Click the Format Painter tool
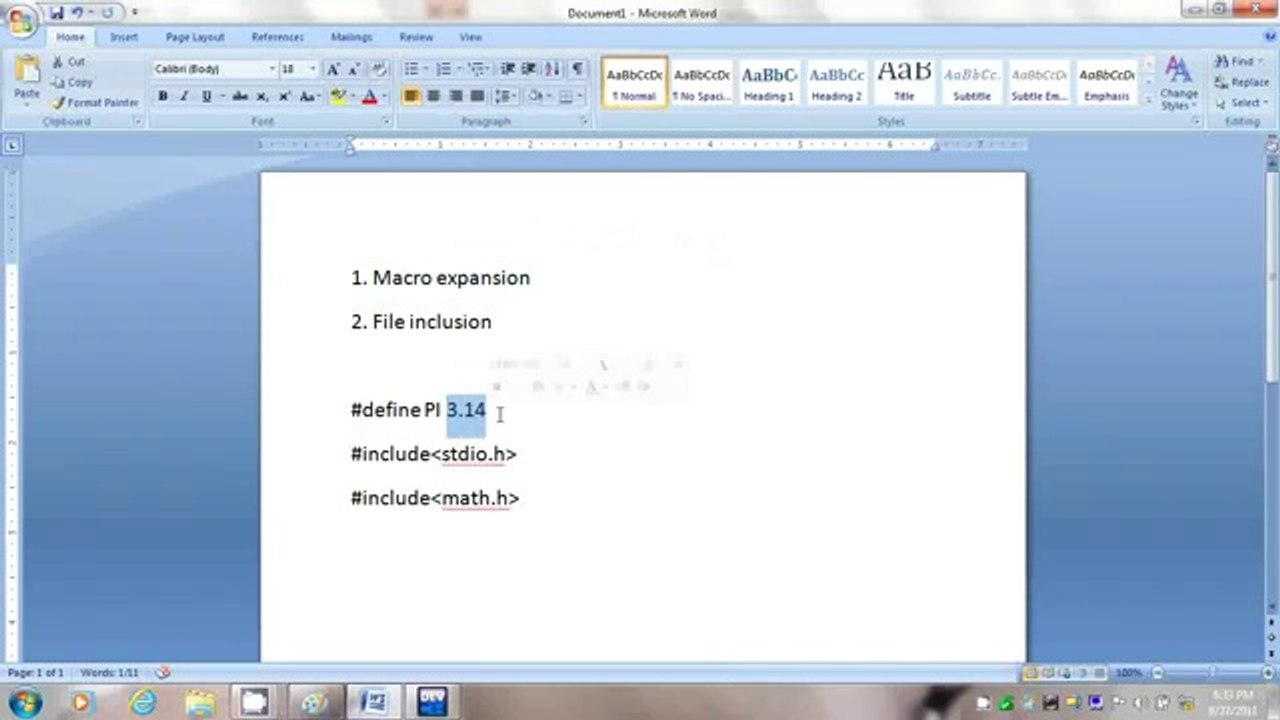Viewport: 1280px width, 720px height. point(96,103)
